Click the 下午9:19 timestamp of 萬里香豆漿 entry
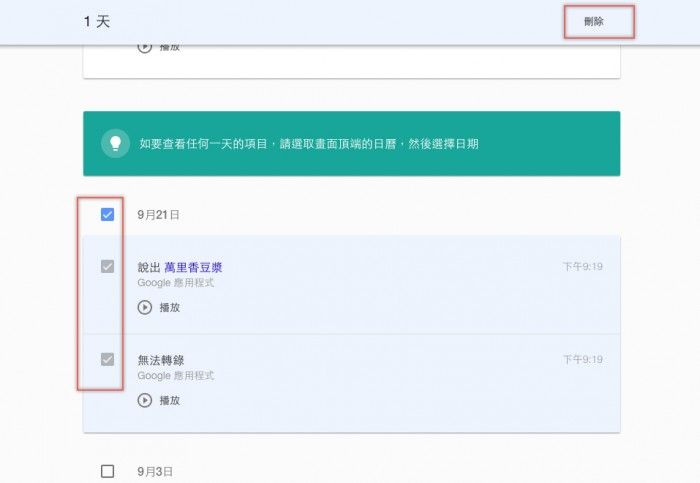This screenshot has height=483, width=700. (x=582, y=267)
